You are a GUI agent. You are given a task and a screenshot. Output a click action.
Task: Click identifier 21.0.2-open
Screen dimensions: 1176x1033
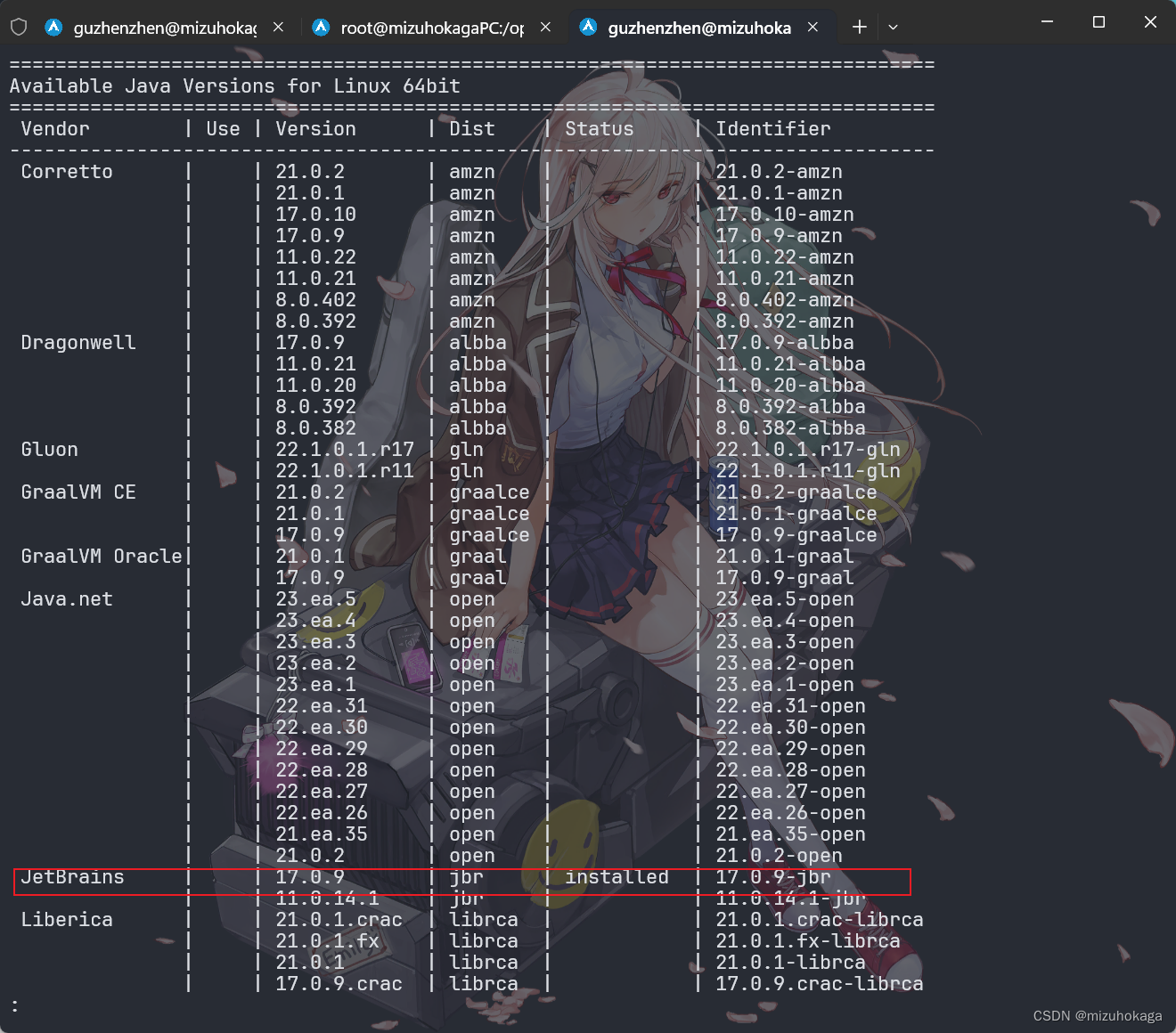tap(780, 856)
